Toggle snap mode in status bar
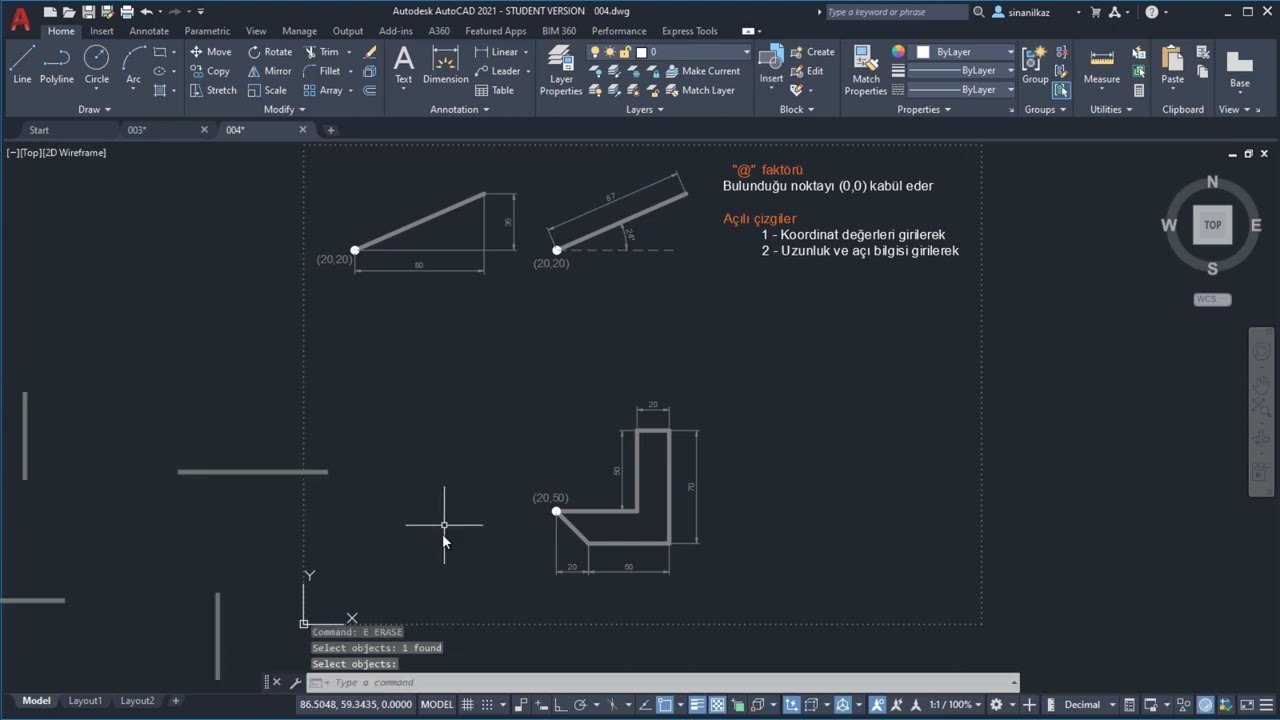This screenshot has height=720, width=1280. pyautogui.click(x=487, y=705)
